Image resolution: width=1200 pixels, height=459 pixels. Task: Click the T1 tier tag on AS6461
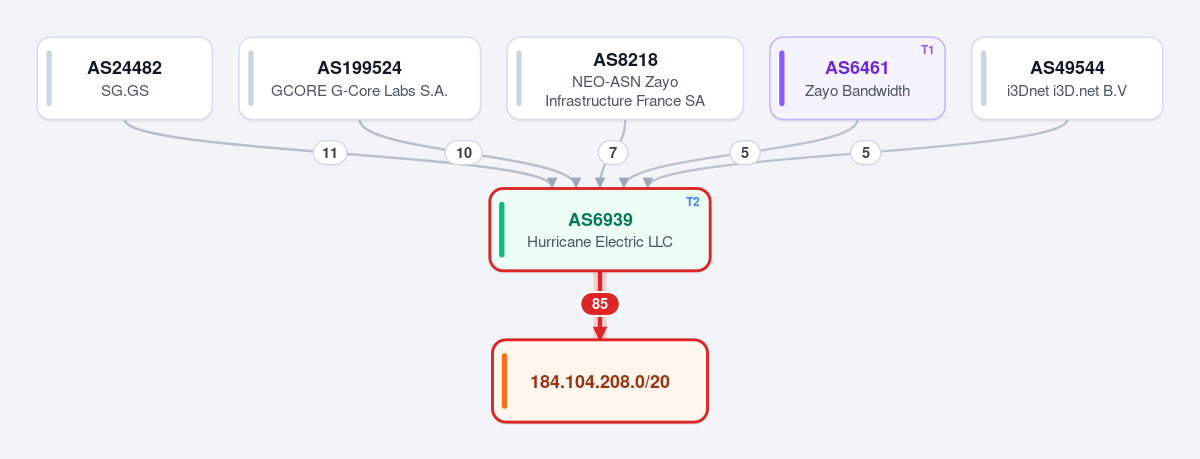tap(927, 50)
